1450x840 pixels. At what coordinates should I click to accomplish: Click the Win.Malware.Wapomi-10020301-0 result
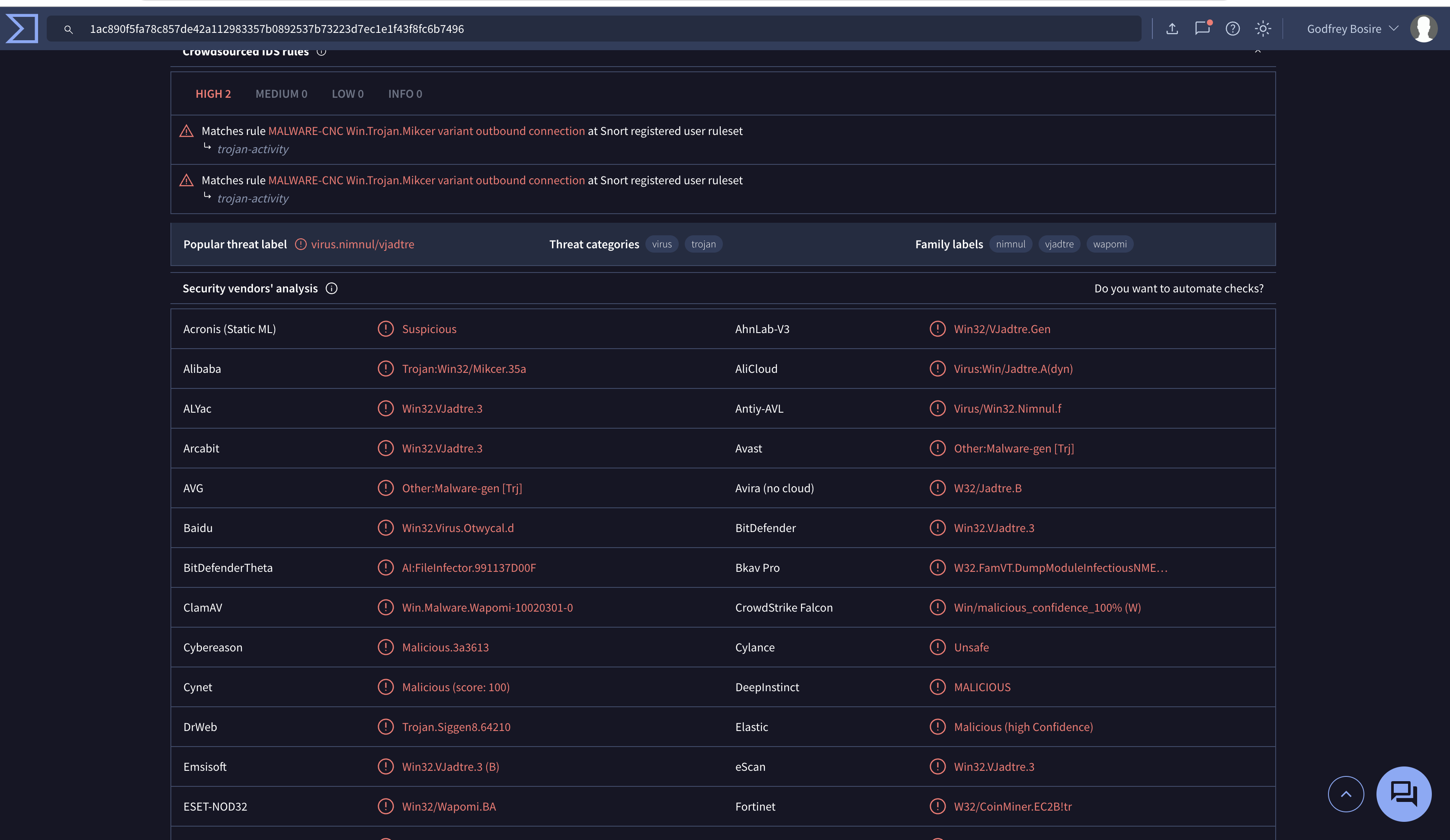[x=488, y=608]
